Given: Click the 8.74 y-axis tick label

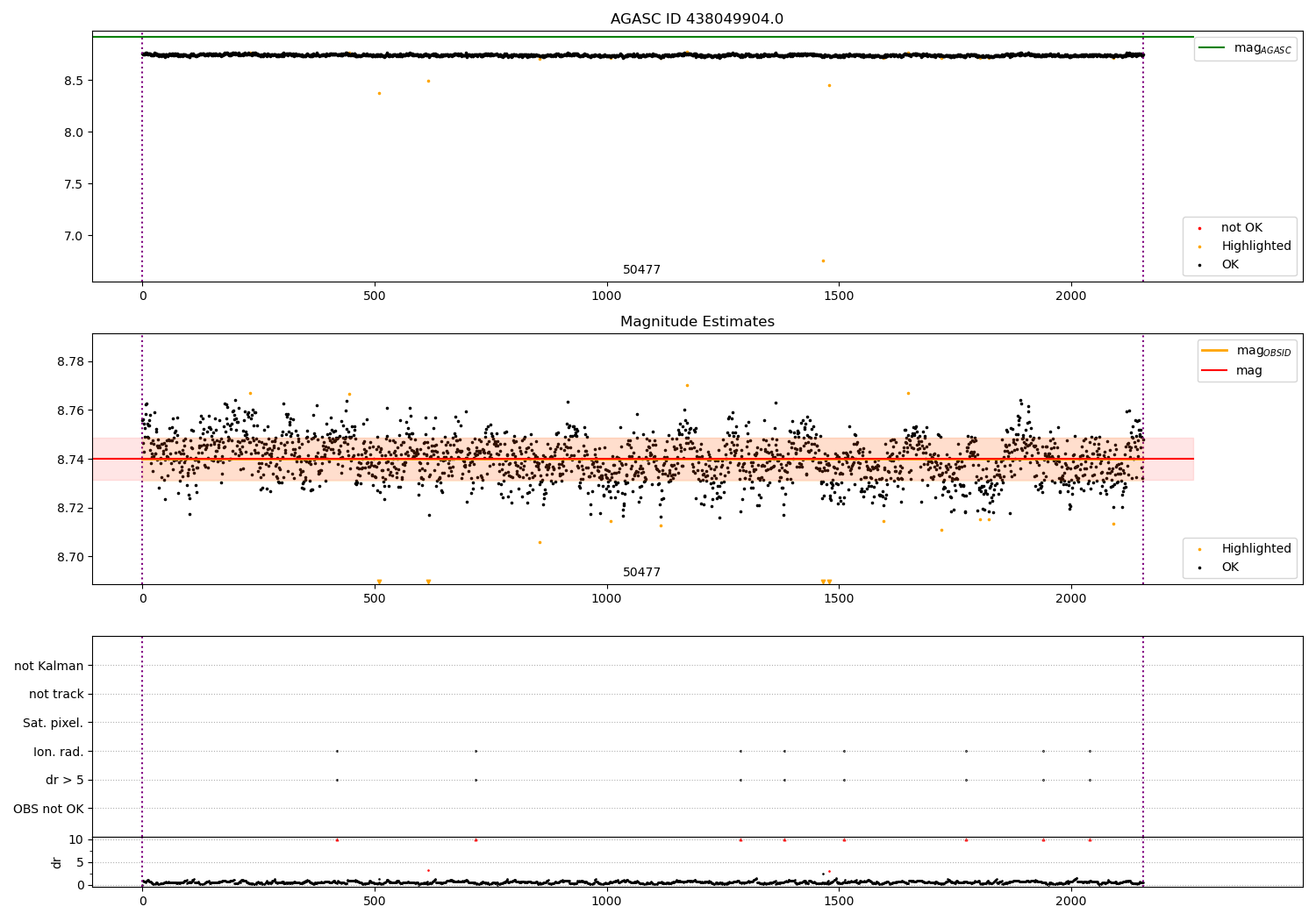Looking at the screenshot, I should (70, 460).
